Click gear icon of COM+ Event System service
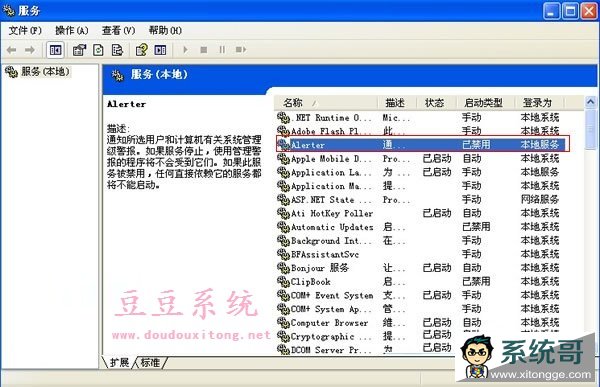 pyautogui.click(x=283, y=296)
